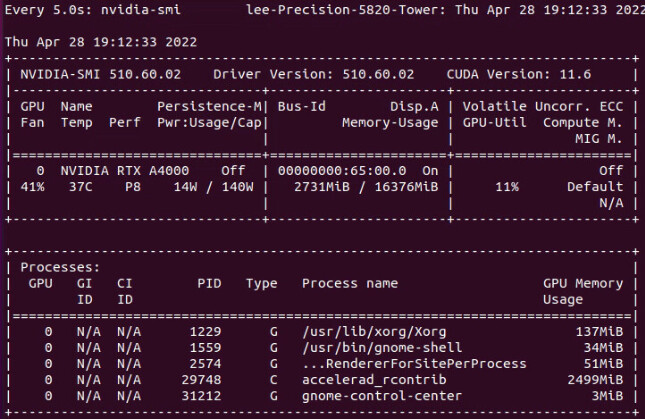Click the Bus-Id 00000000:65:00.0 value

pos(341,171)
